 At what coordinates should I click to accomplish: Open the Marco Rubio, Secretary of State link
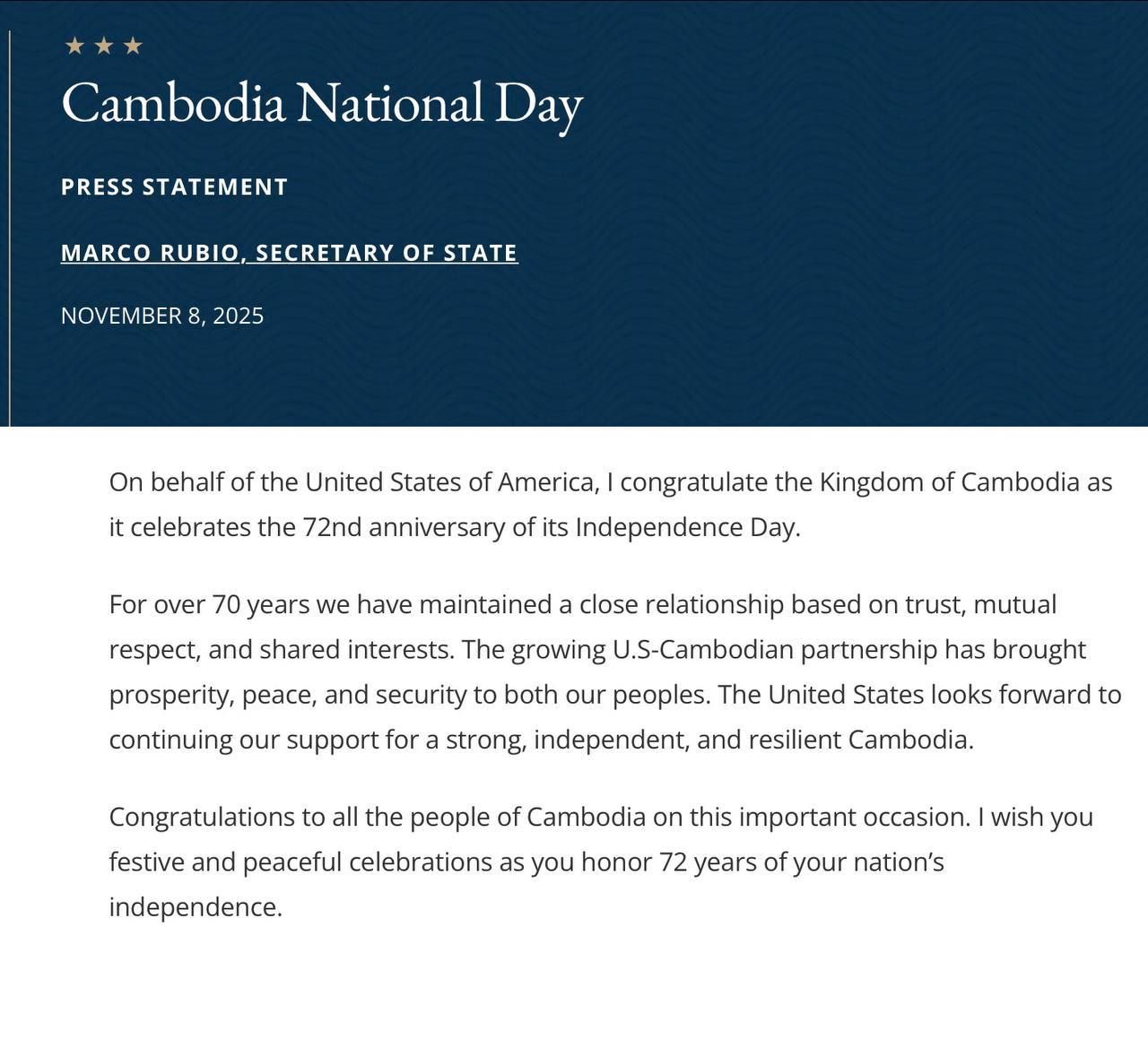[289, 253]
